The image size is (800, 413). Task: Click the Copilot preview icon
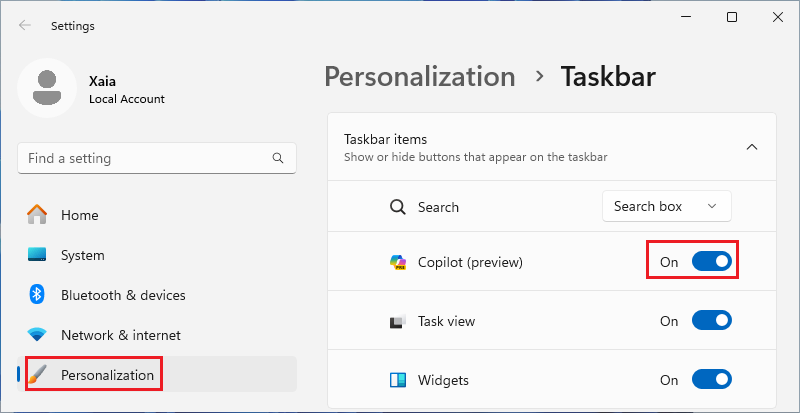coord(398,263)
